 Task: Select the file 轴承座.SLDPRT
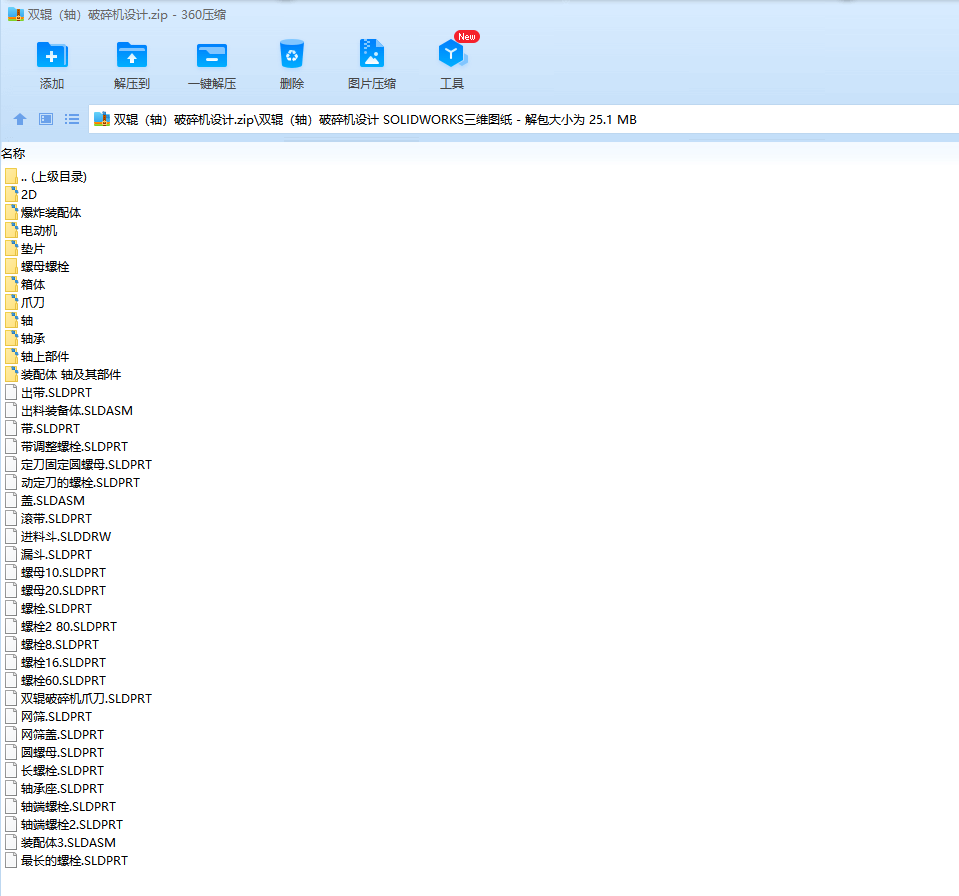tap(54, 788)
